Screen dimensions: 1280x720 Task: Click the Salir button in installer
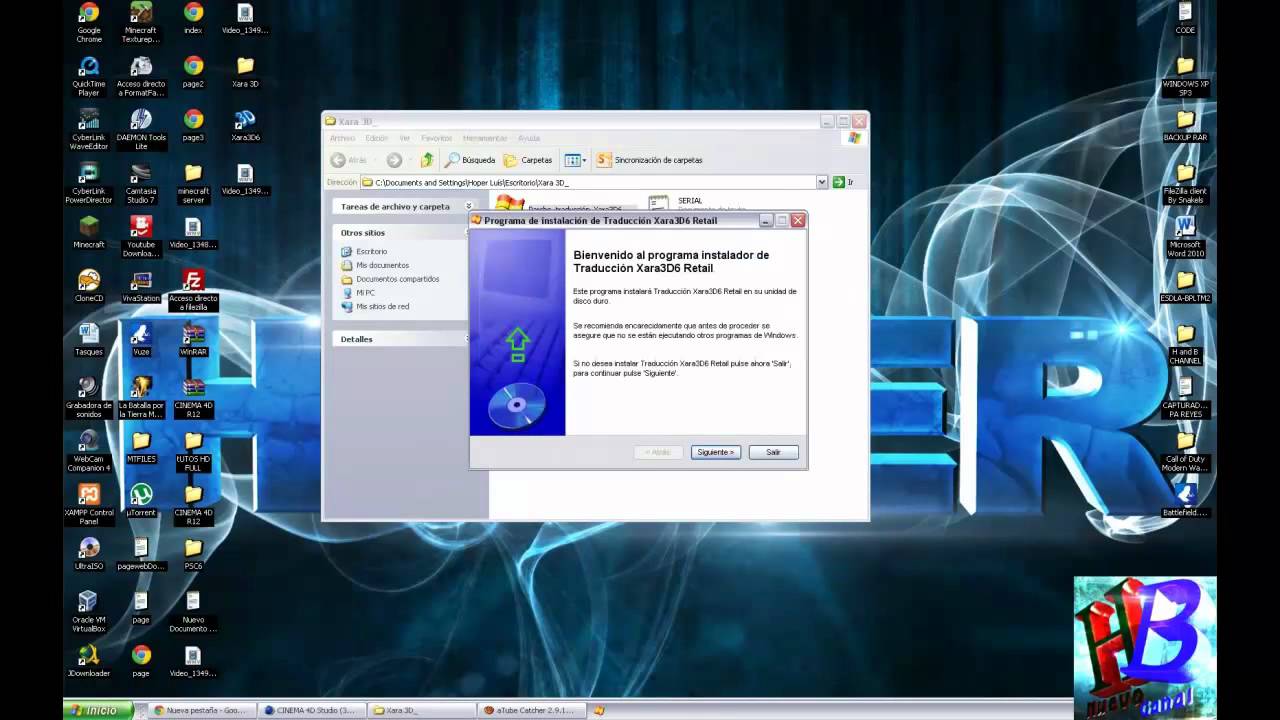(773, 452)
